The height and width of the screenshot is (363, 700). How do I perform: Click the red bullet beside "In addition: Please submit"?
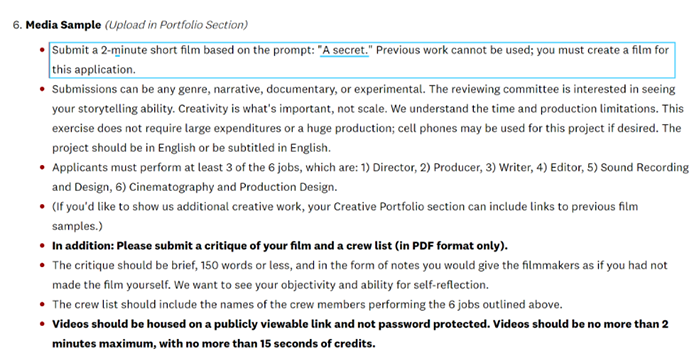click(42, 246)
